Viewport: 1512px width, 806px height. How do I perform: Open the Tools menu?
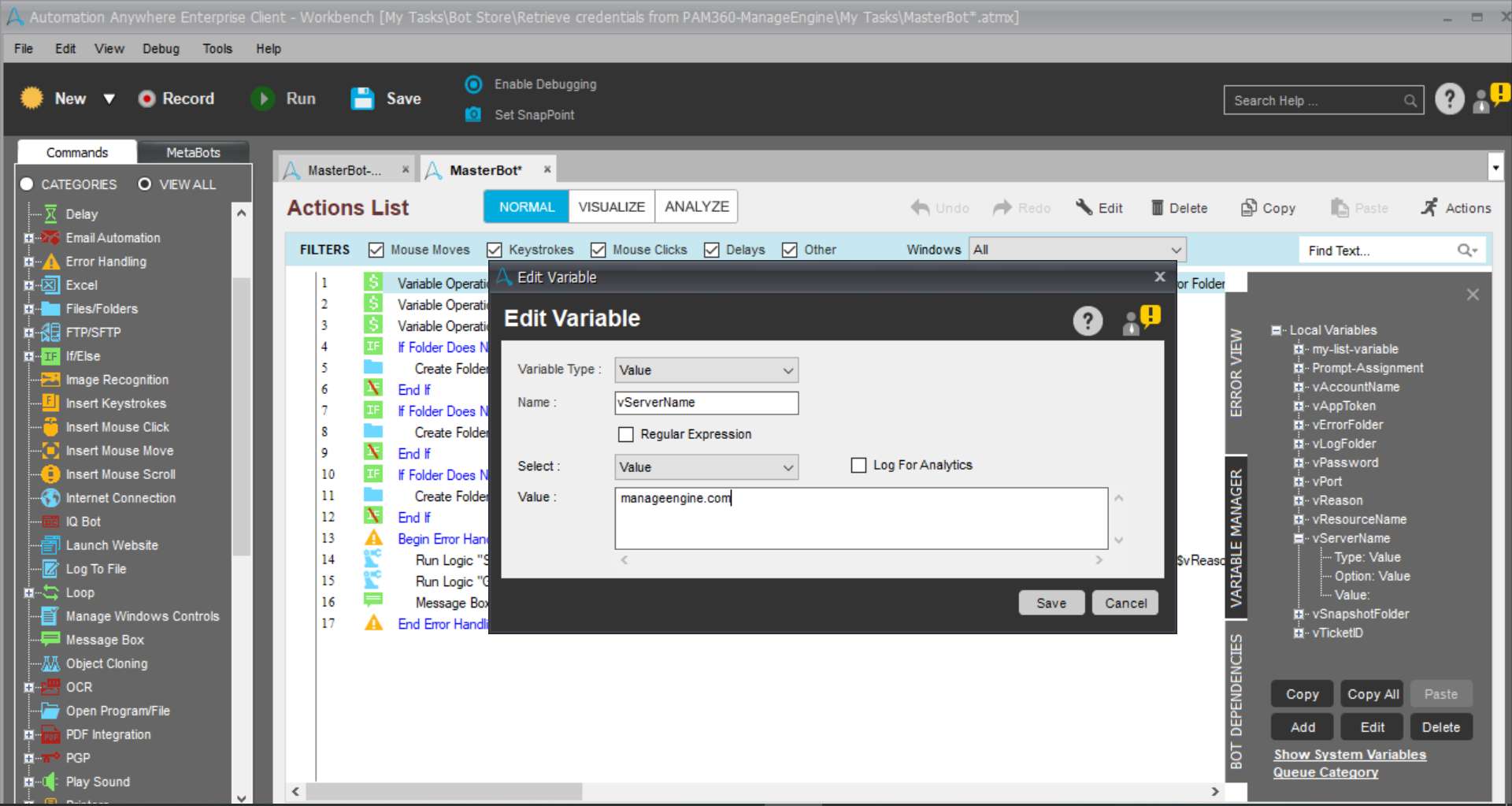click(x=217, y=49)
